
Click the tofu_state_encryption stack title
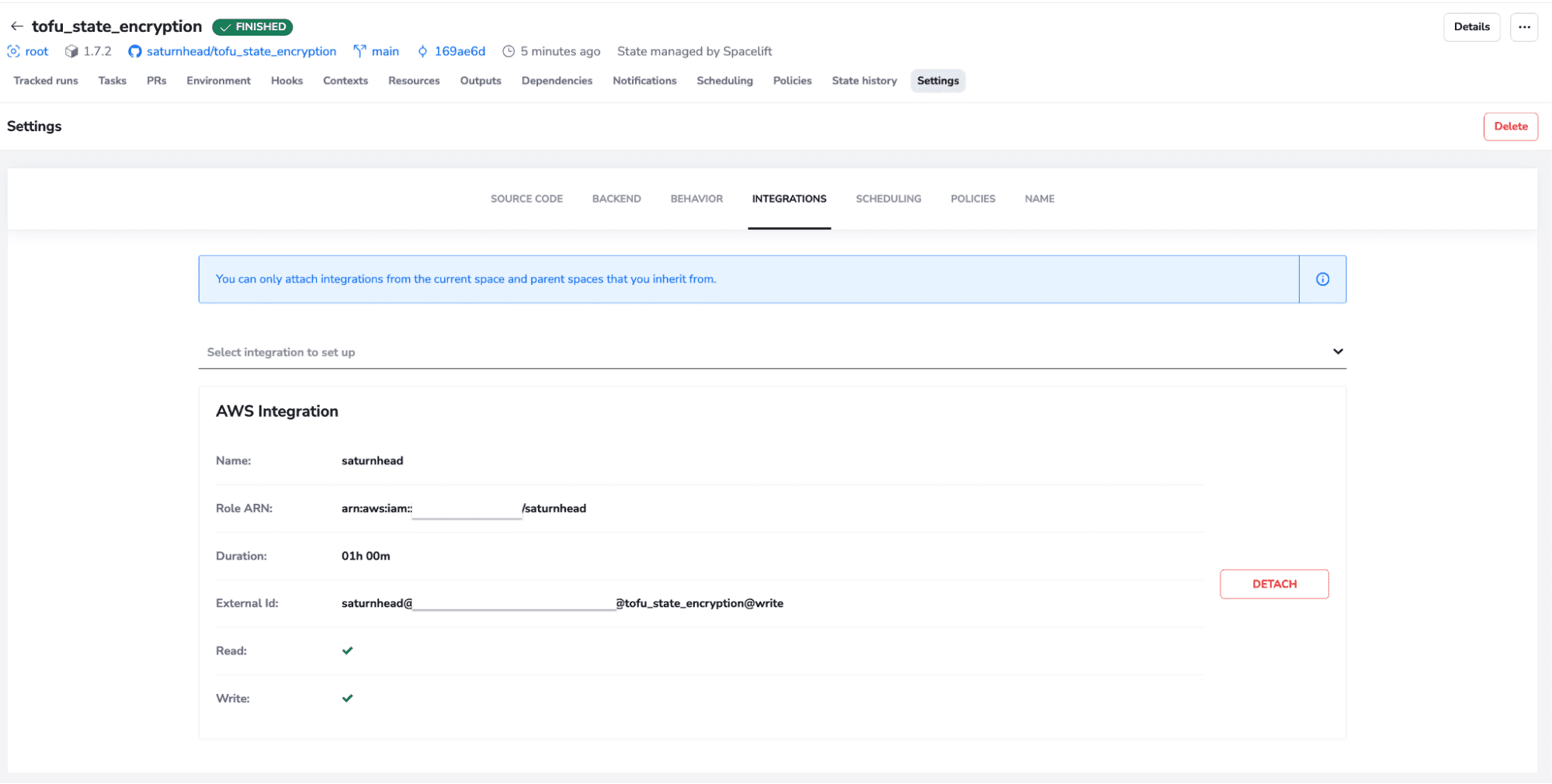pos(117,26)
